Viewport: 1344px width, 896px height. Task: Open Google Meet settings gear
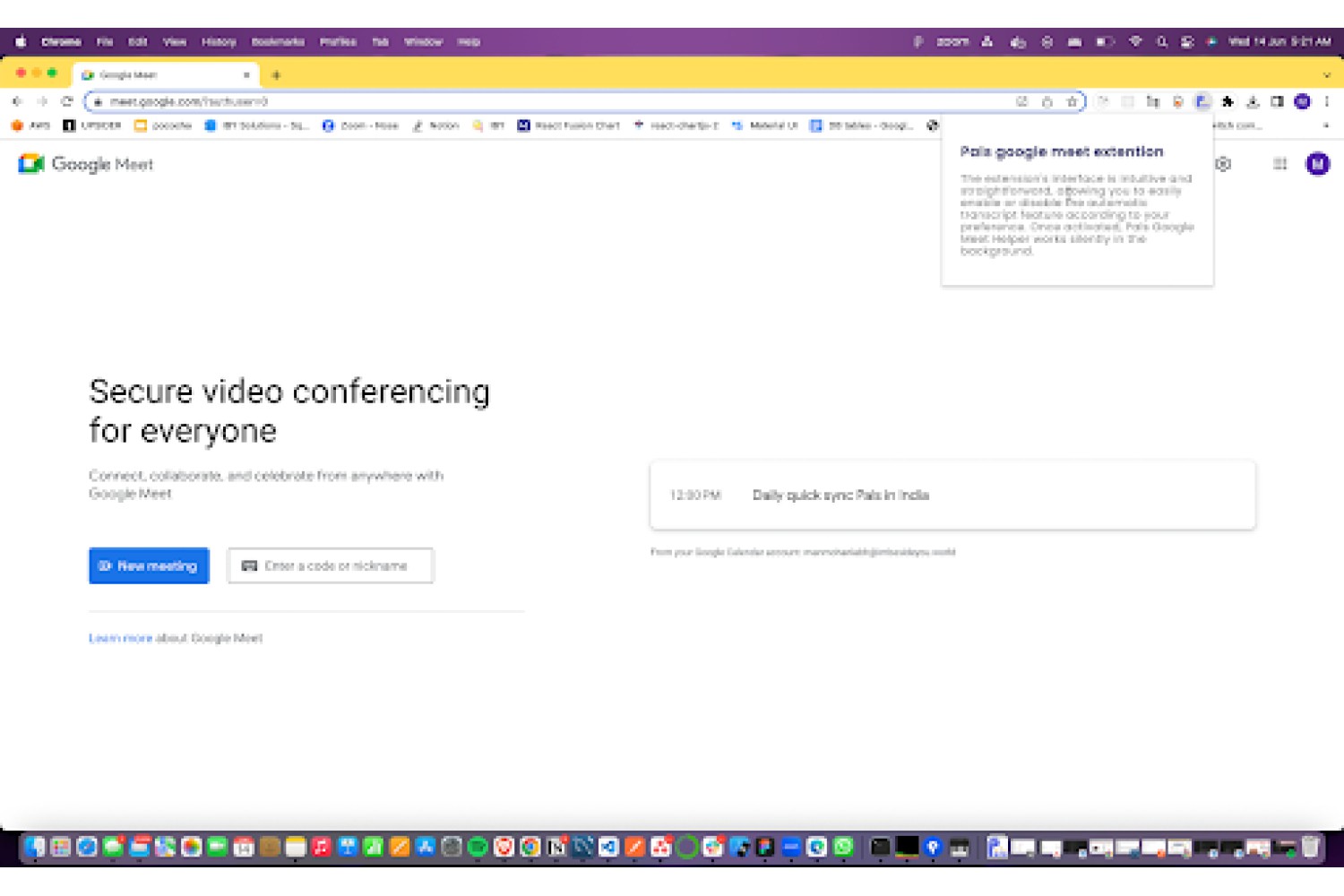1223,164
